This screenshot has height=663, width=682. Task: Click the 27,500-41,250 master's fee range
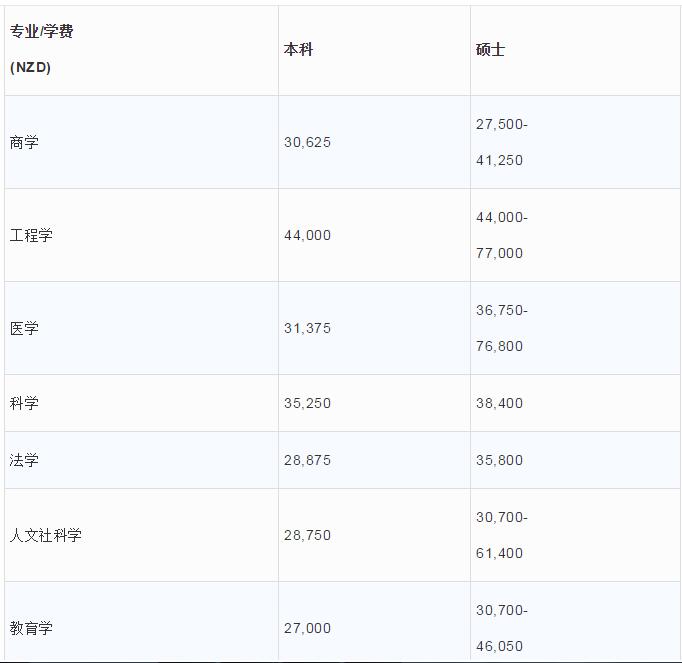501,142
